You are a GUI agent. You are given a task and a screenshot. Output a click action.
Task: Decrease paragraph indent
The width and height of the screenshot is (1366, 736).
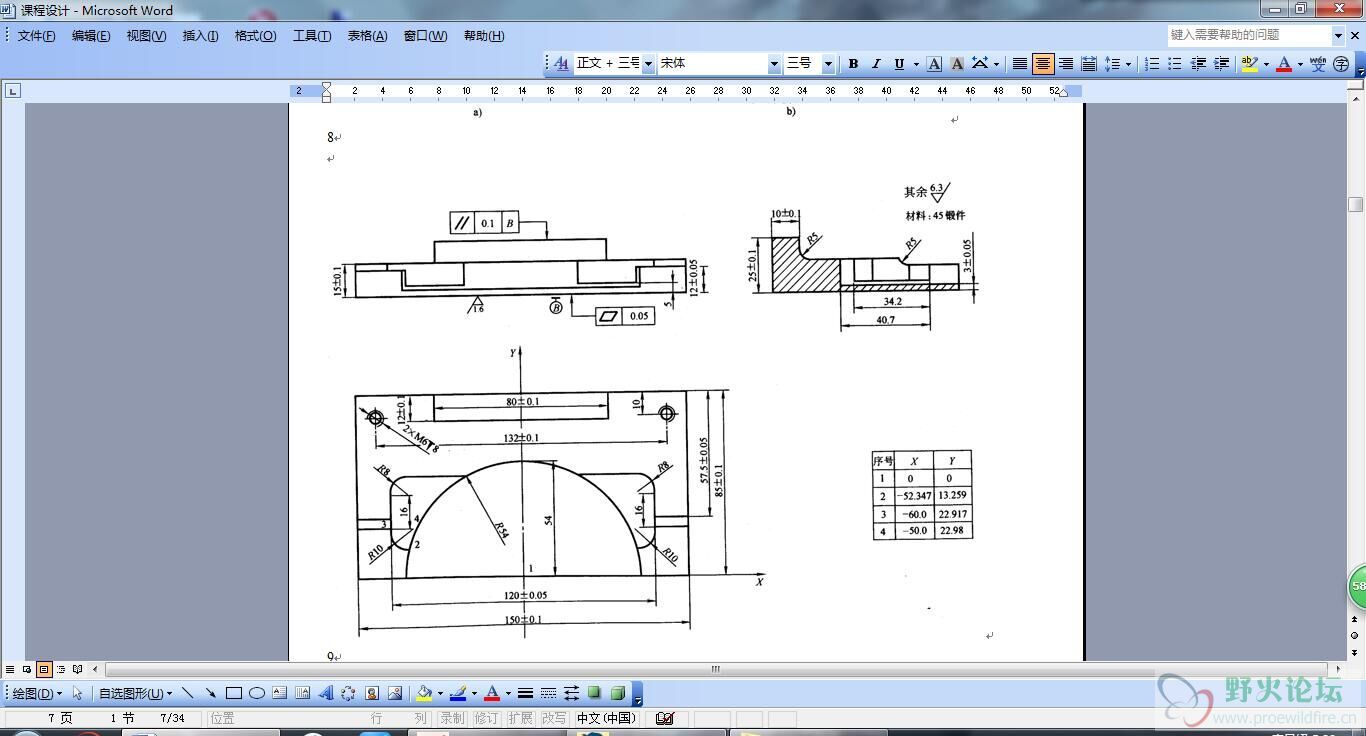pyautogui.click(x=1198, y=63)
